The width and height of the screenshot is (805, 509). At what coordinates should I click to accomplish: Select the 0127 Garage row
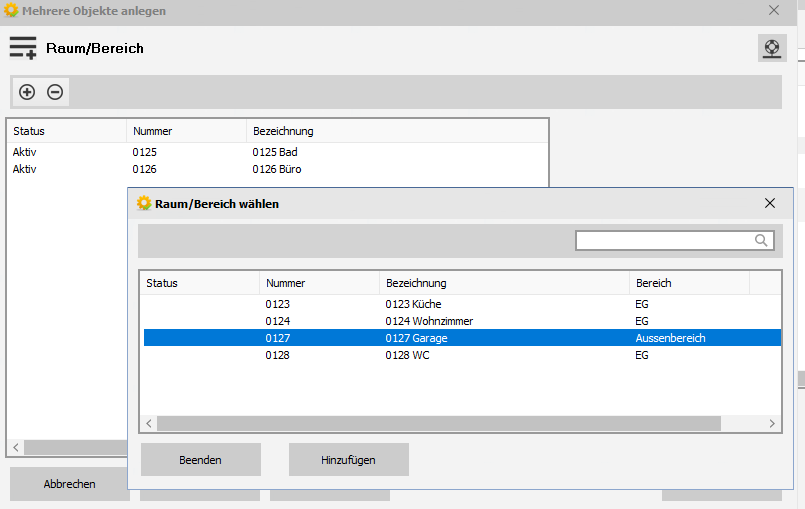pos(462,338)
